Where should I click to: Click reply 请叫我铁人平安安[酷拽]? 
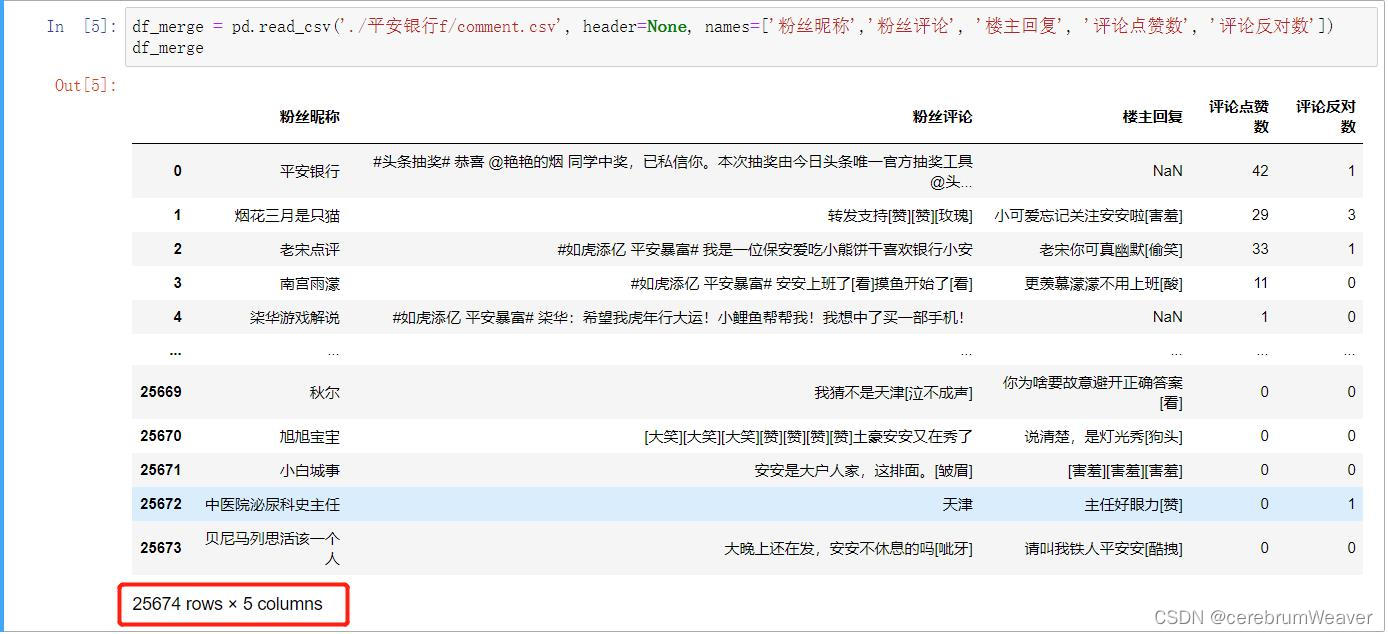click(x=1103, y=548)
